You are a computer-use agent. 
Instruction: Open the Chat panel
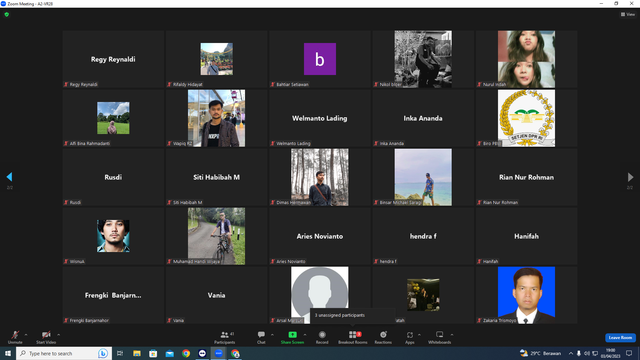pos(261,337)
